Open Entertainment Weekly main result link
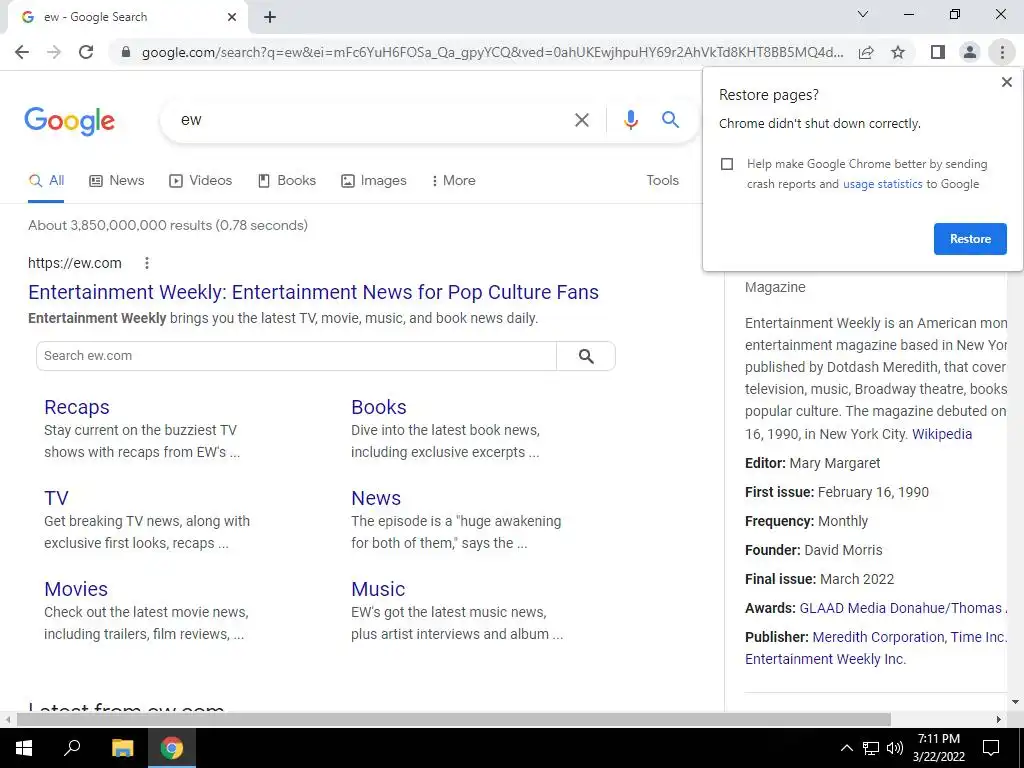 pos(313,292)
